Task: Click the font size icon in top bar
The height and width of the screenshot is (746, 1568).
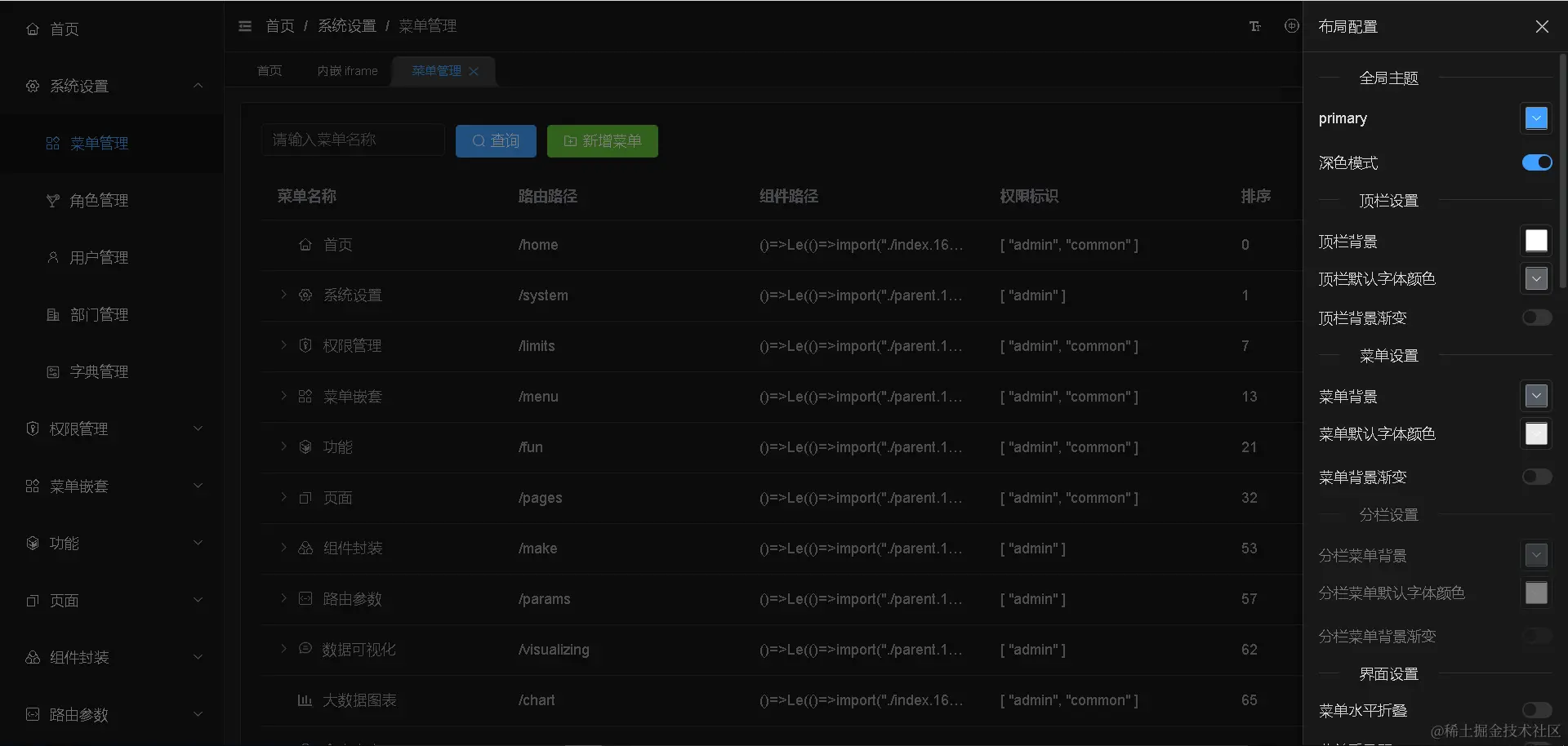Action: click(1255, 26)
